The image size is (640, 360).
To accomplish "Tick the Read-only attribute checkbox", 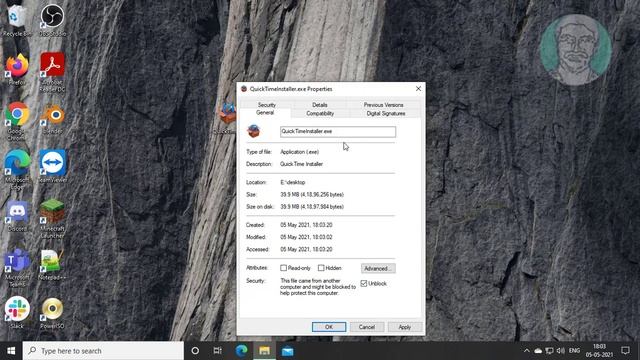I will coord(283,268).
